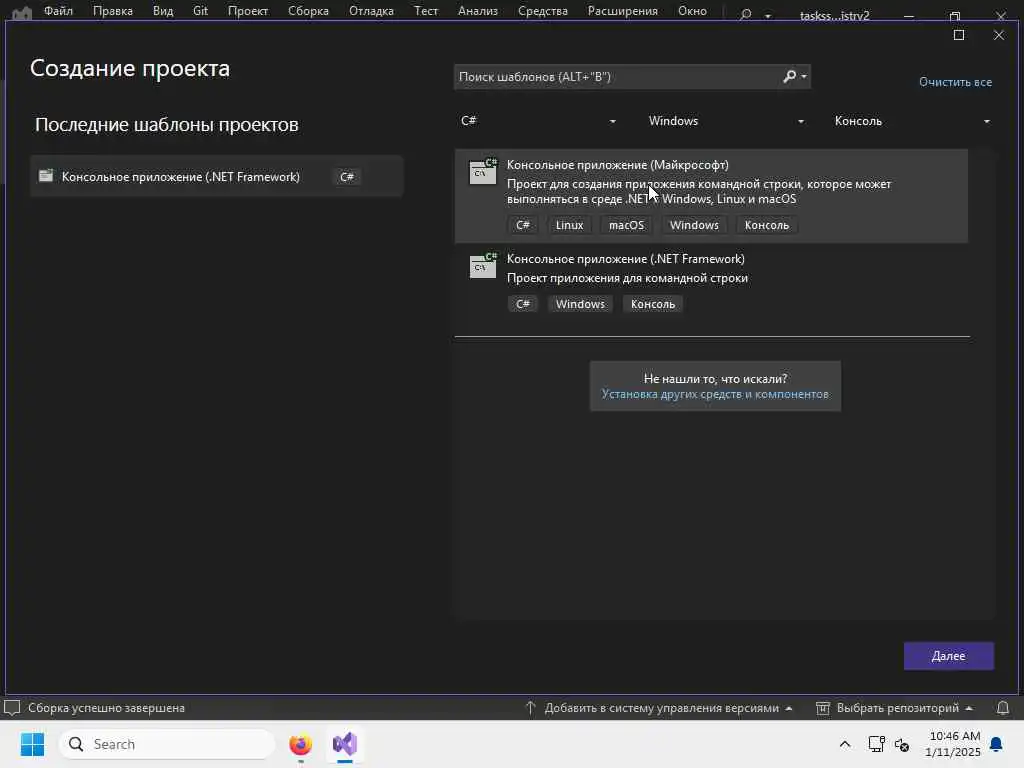Click the repository icon next to Выбрать репозиторий
This screenshot has height=768, width=1024.
pos(823,708)
